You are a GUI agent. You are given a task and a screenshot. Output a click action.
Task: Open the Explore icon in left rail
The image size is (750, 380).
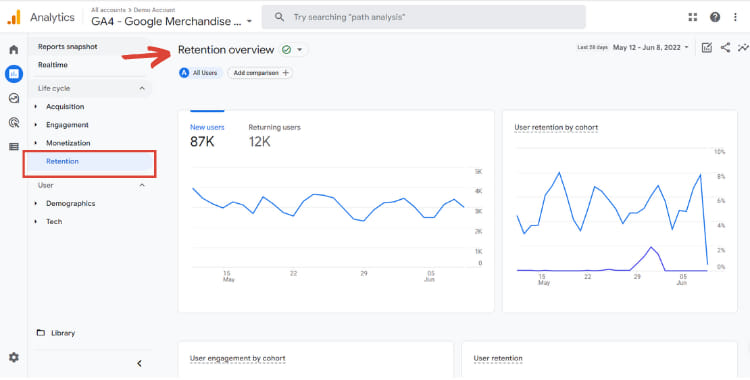[x=14, y=98]
